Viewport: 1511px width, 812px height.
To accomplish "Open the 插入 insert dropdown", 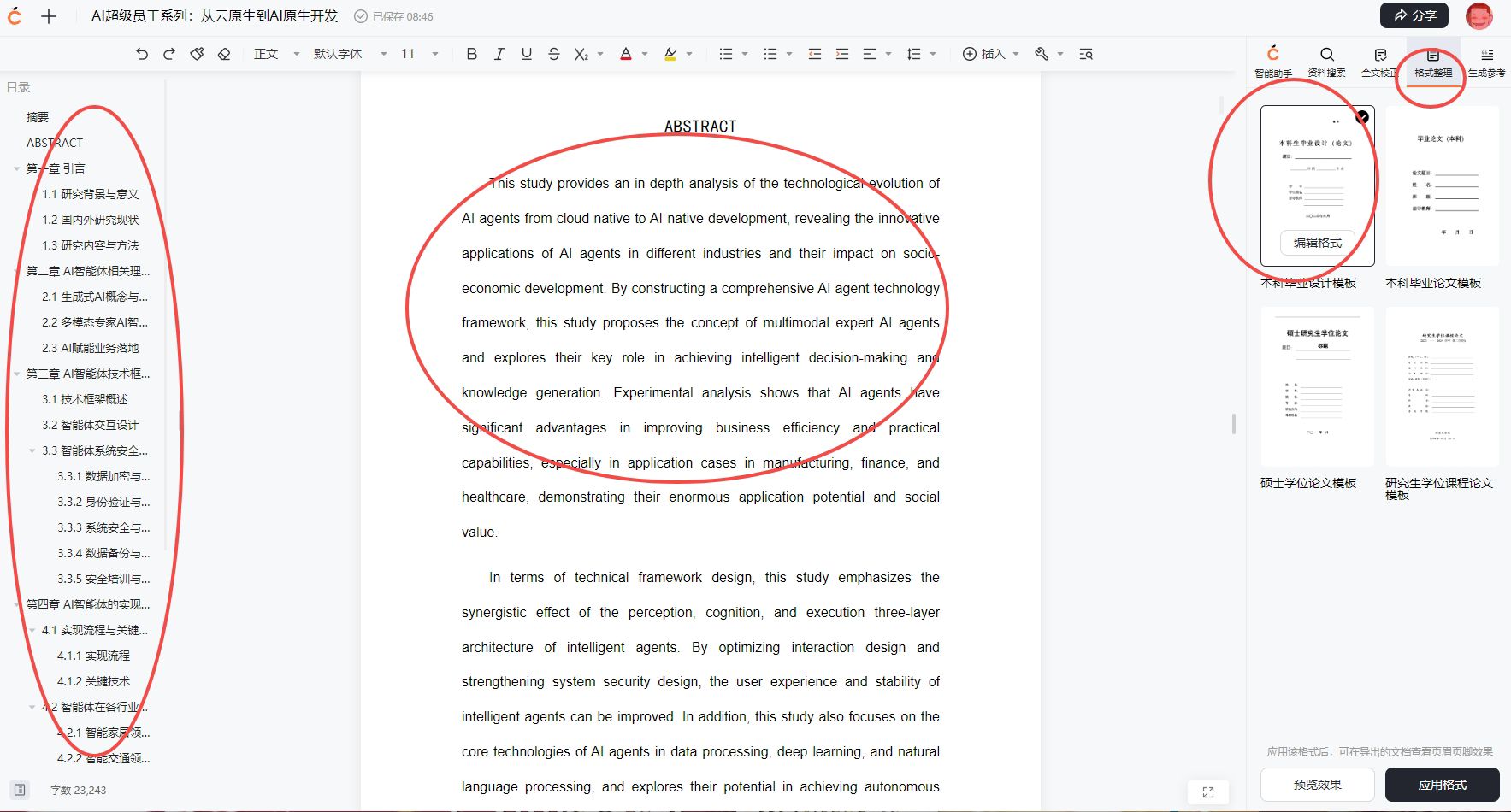I will [991, 54].
